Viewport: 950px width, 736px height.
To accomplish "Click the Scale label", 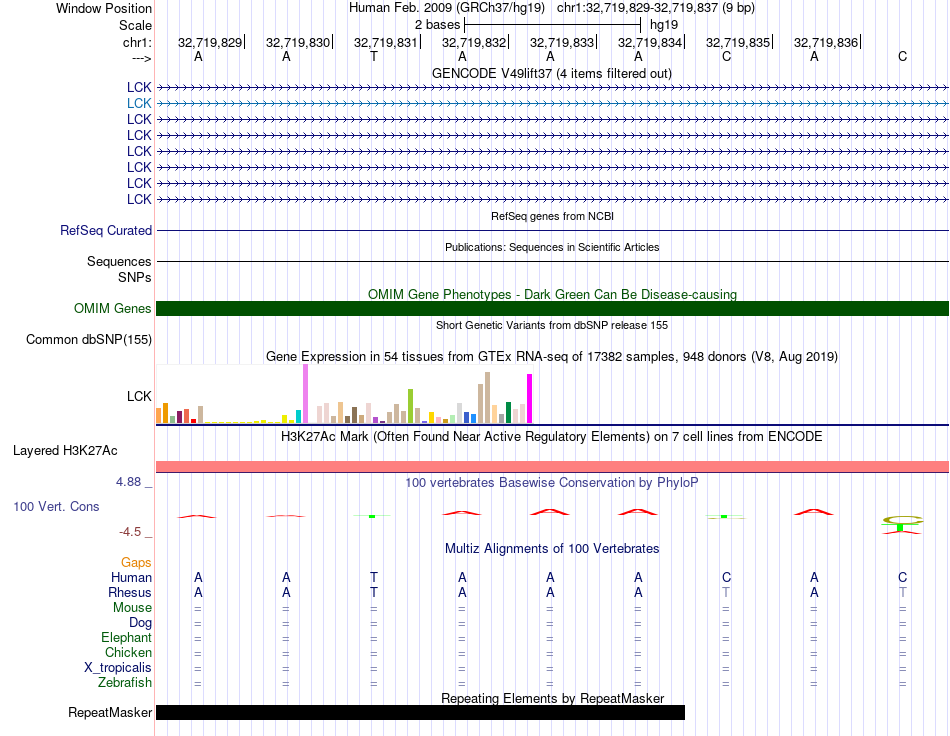I will (x=135, y=25).
